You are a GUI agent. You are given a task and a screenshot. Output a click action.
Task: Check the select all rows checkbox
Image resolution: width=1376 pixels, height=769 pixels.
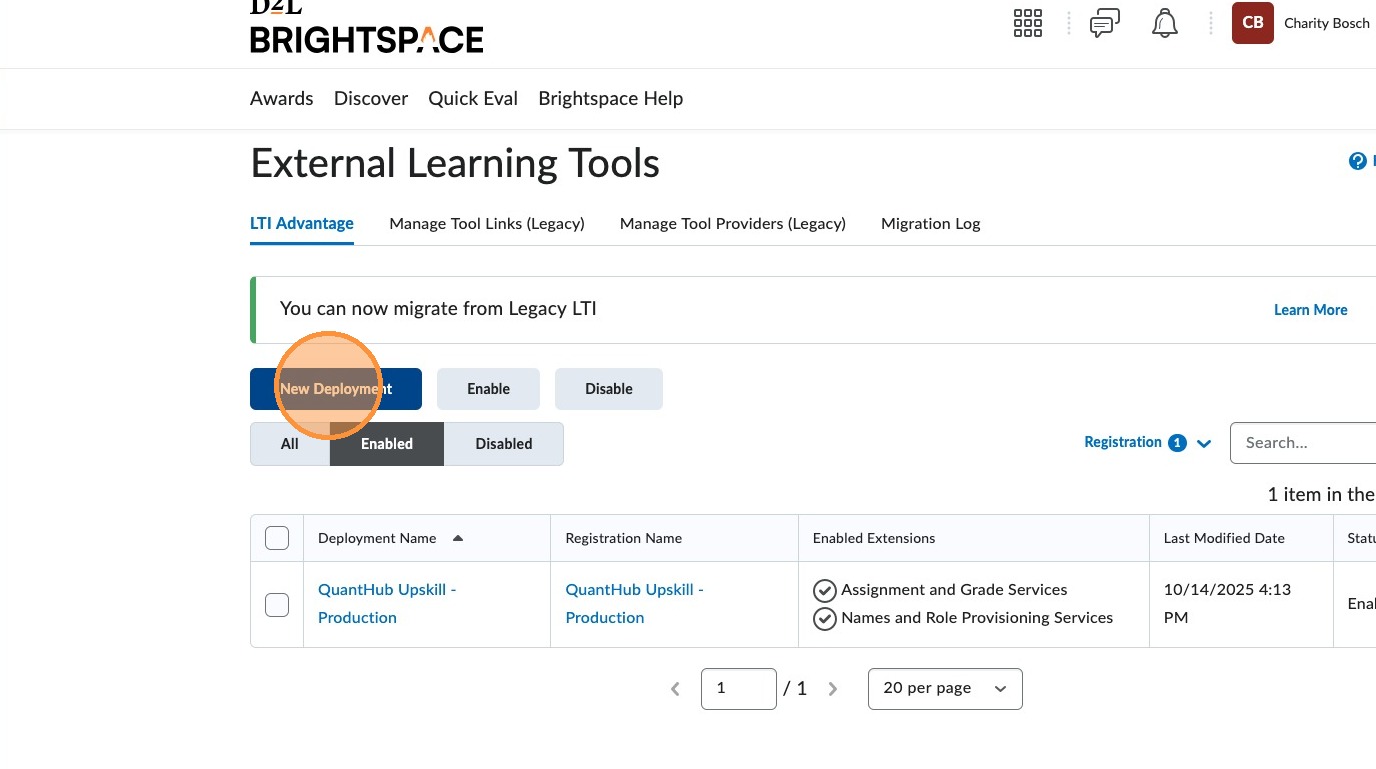[x=277, y=538]
